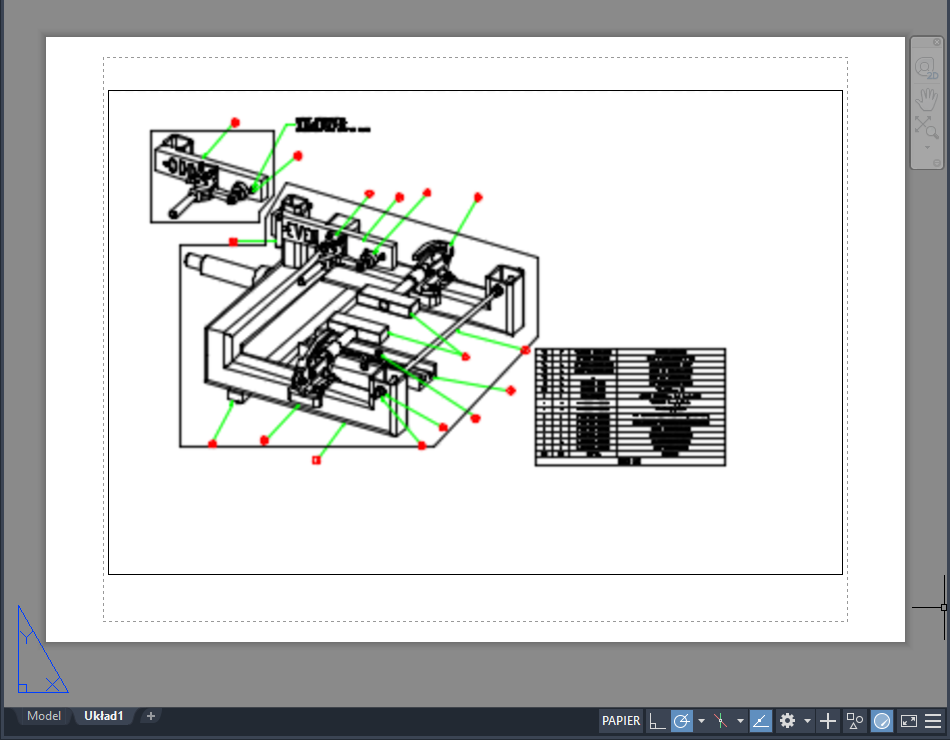Open isometric drafting dropdown arrow

pos(740,721)
